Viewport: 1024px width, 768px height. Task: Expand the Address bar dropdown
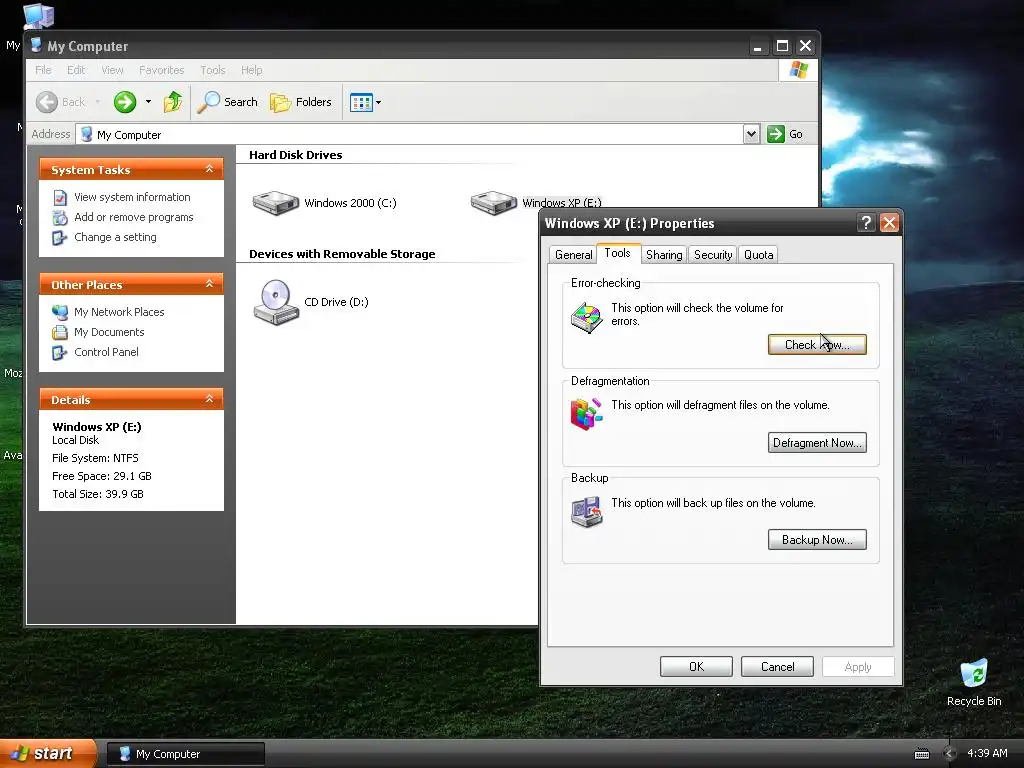751,134
